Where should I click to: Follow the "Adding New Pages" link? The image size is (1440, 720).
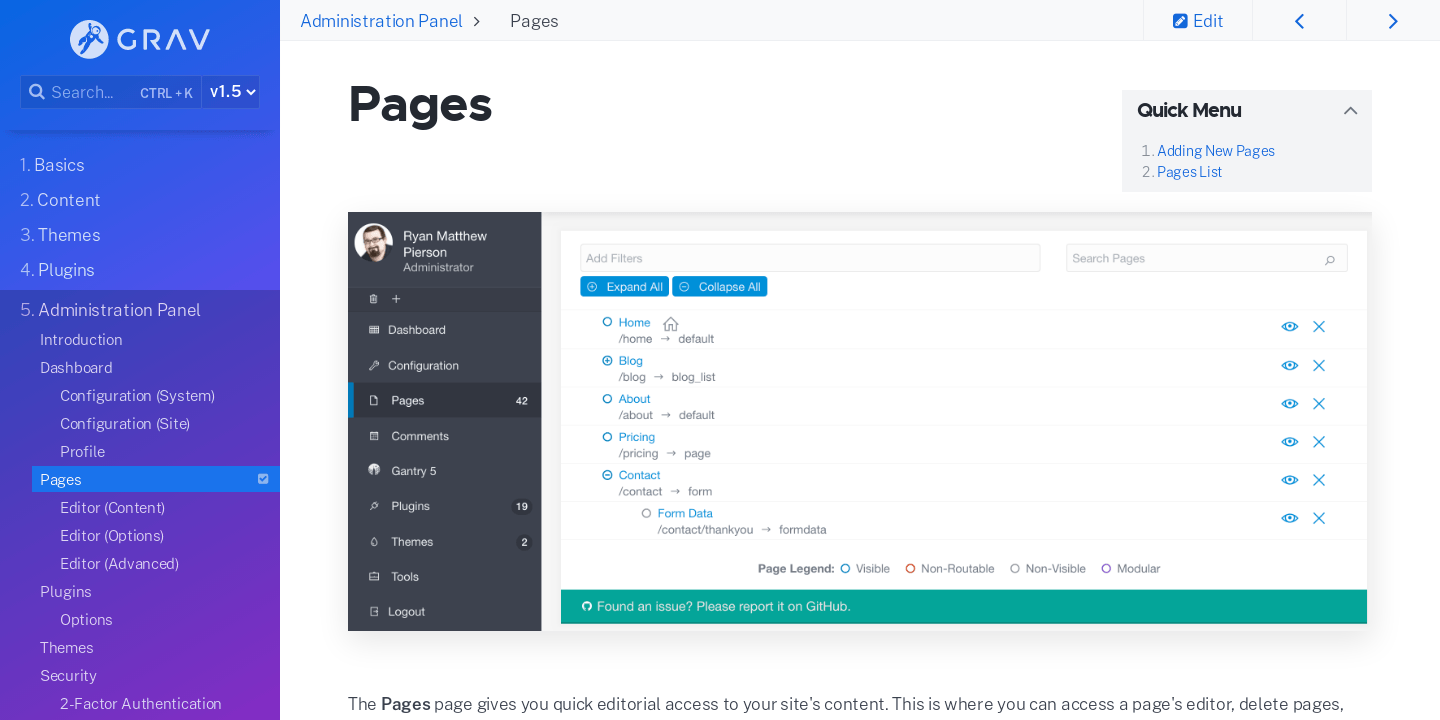point(1215,150)
